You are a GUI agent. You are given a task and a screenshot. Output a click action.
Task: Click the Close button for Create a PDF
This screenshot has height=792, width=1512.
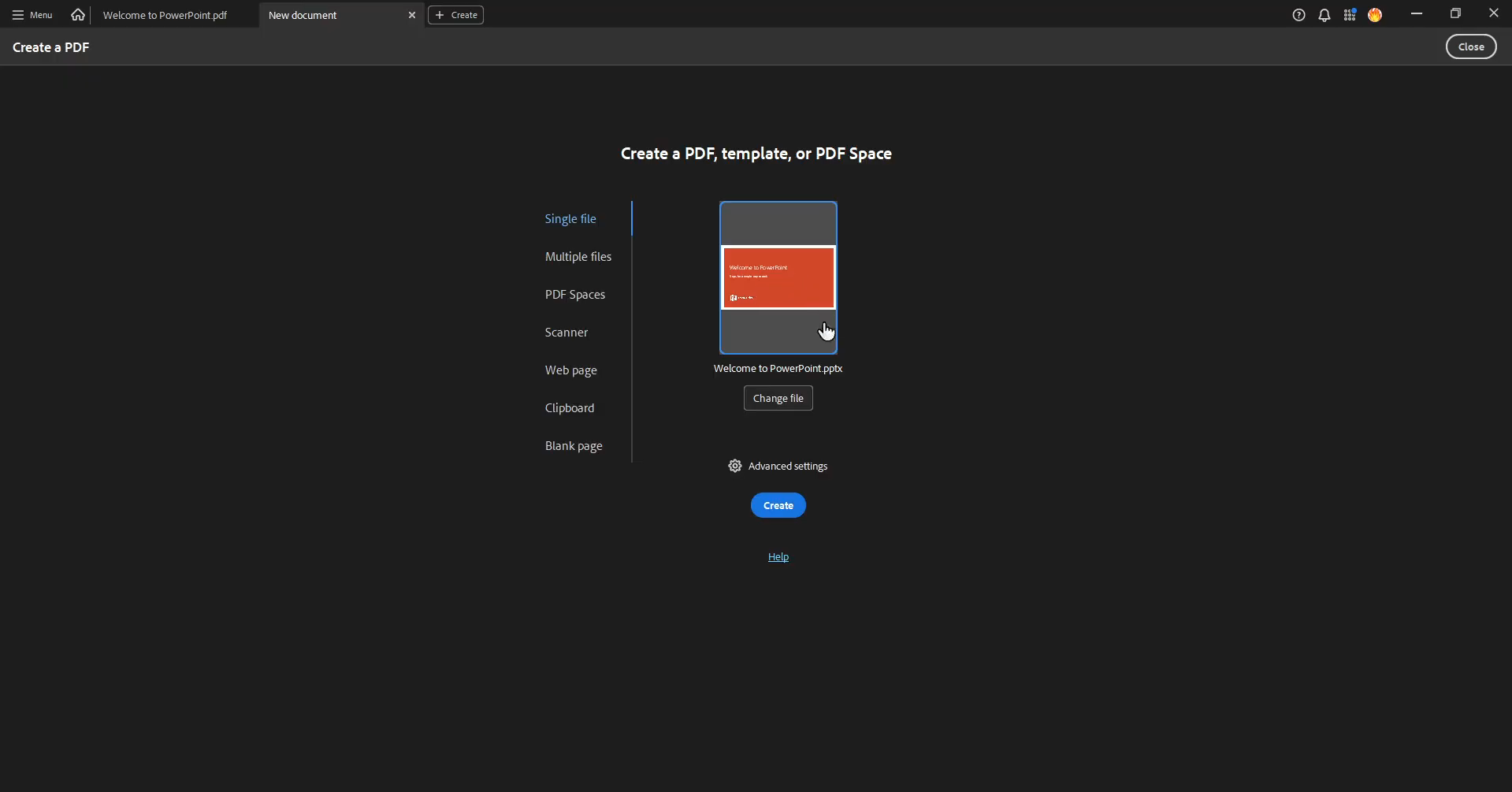(1471, 46)
